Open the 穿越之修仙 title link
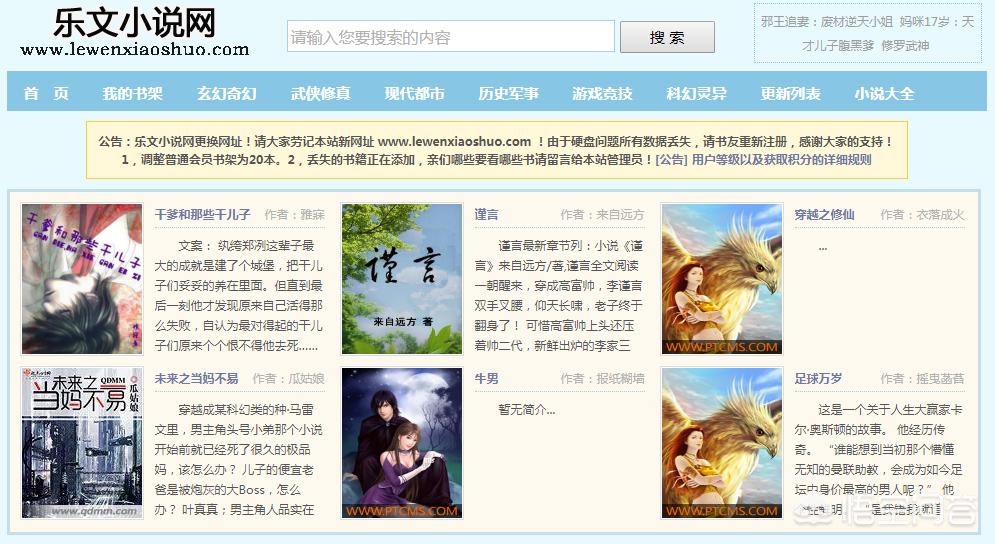 point(824,215)
